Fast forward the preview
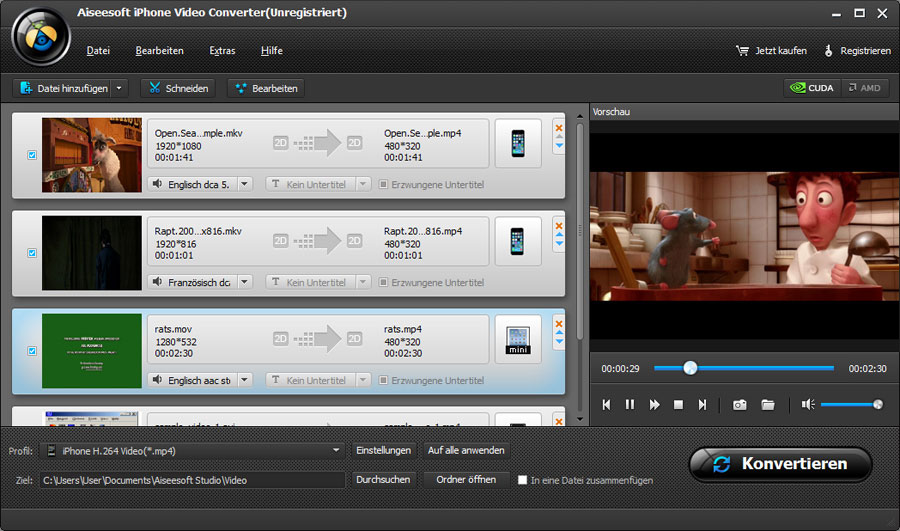Image resolution: width=900 pixels, height=531 pixels. (x=654, y=405)
